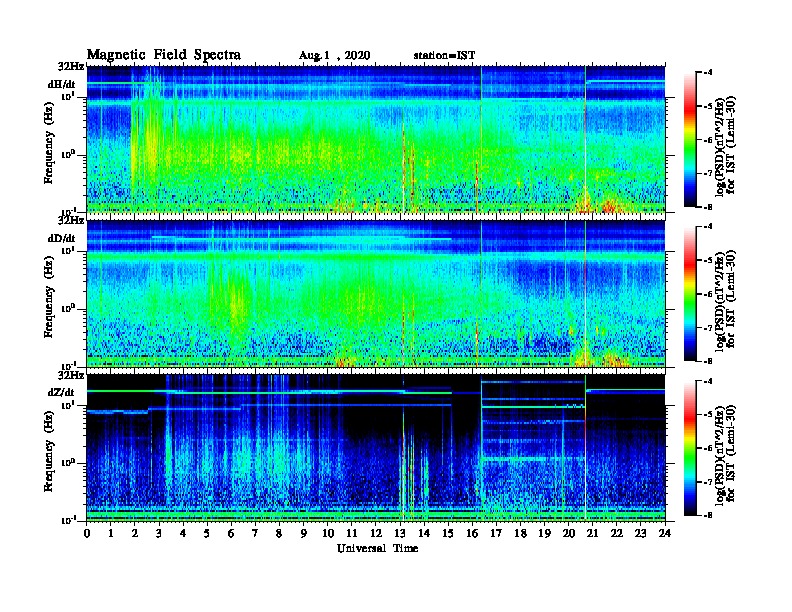Click the dZ/dt panel label
Viewport: 792px width, 612px height.
pos(62,392)
